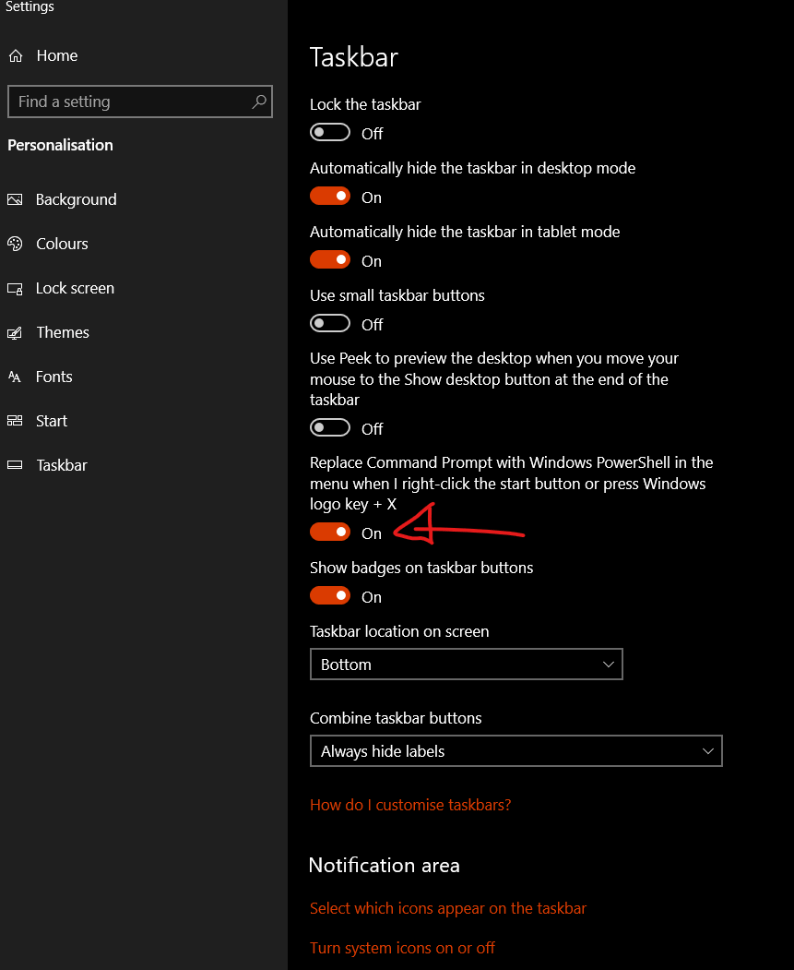Open 'Turn system icons on or off' link
794x970 pixels.
click(402, 948)
